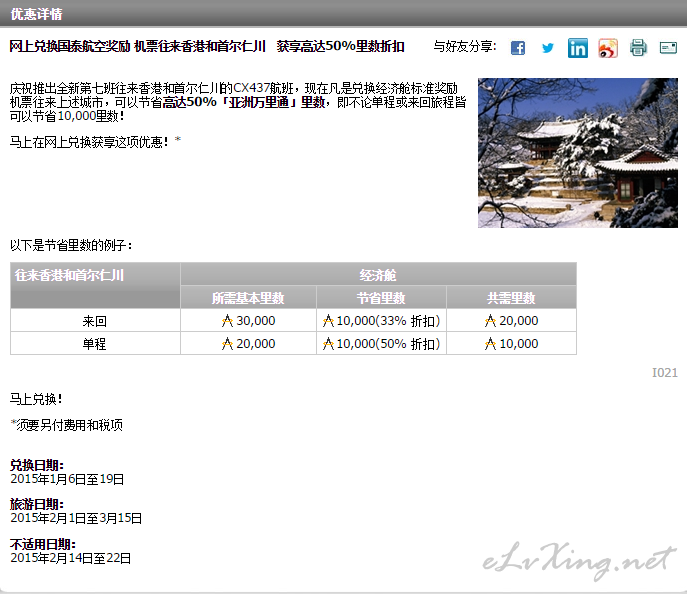687x594 pixels.
Task: Click the 20,000 total miles cell for 来回
Action: click(x=511, y=321)
